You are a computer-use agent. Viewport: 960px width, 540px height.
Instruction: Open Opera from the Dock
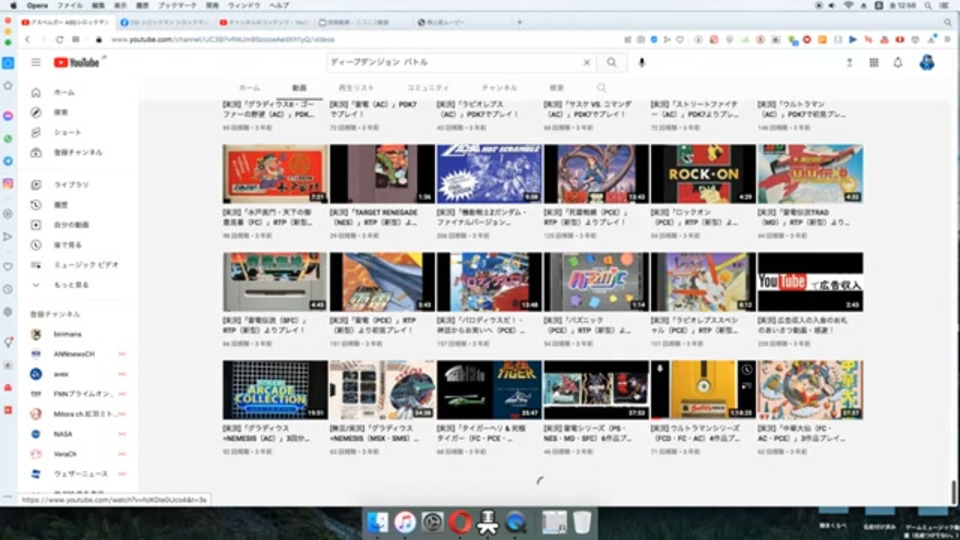coord(460,522)
